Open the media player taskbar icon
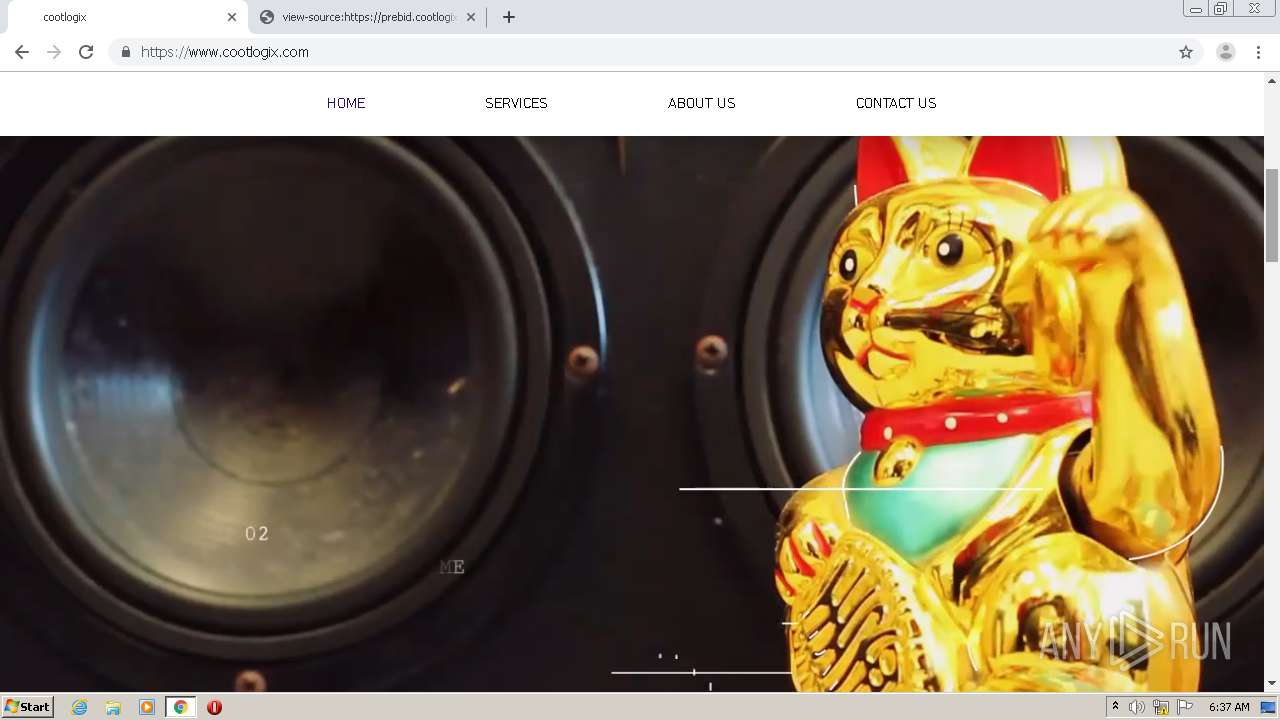The height and width of the screenshot is (720, 1280). [147, 707]
